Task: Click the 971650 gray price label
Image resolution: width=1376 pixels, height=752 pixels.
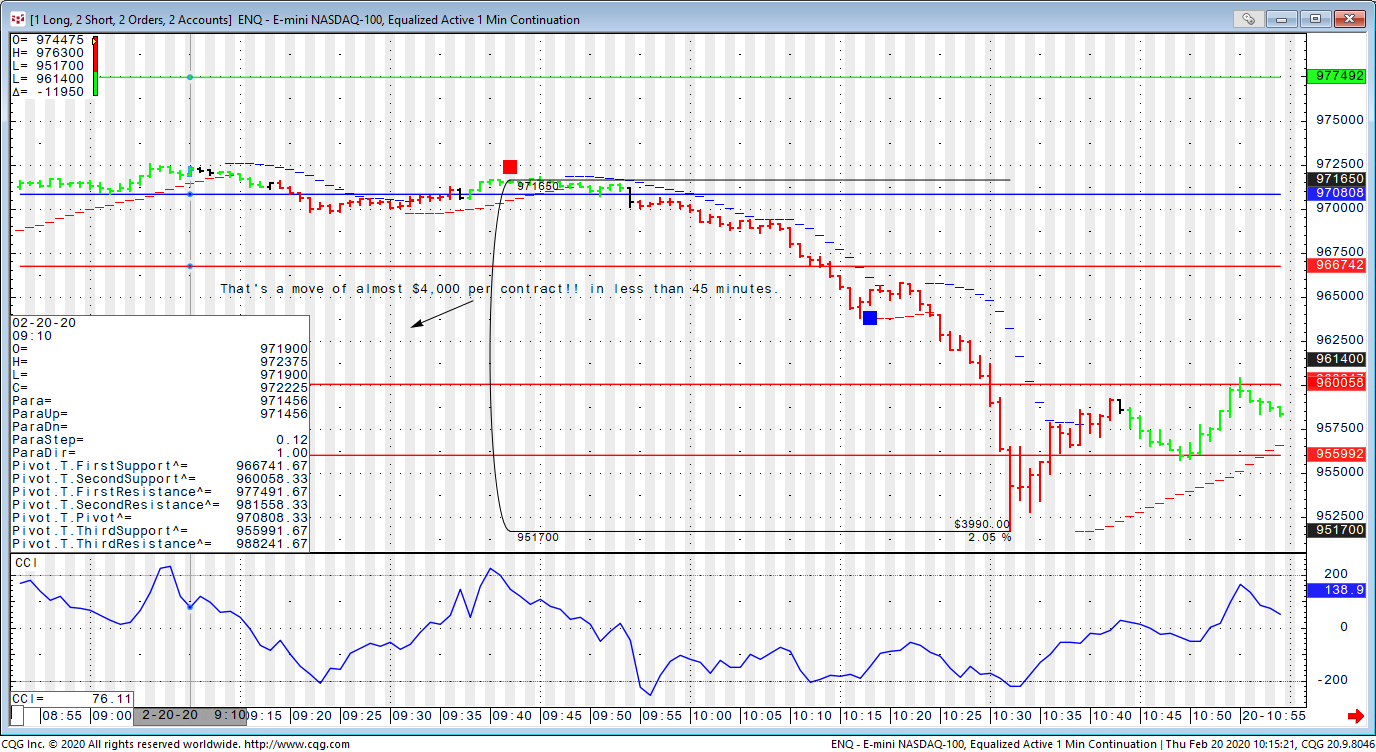Action: pyautogui.click(x=1336, y=179)
